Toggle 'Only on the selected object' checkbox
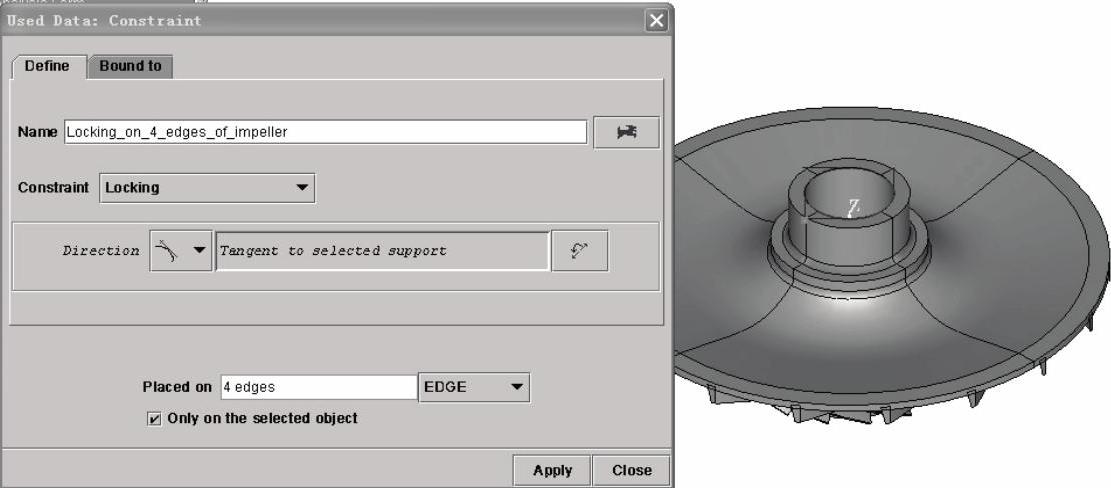The height and width of the screenshot is (488, 1111). [153, 418]
